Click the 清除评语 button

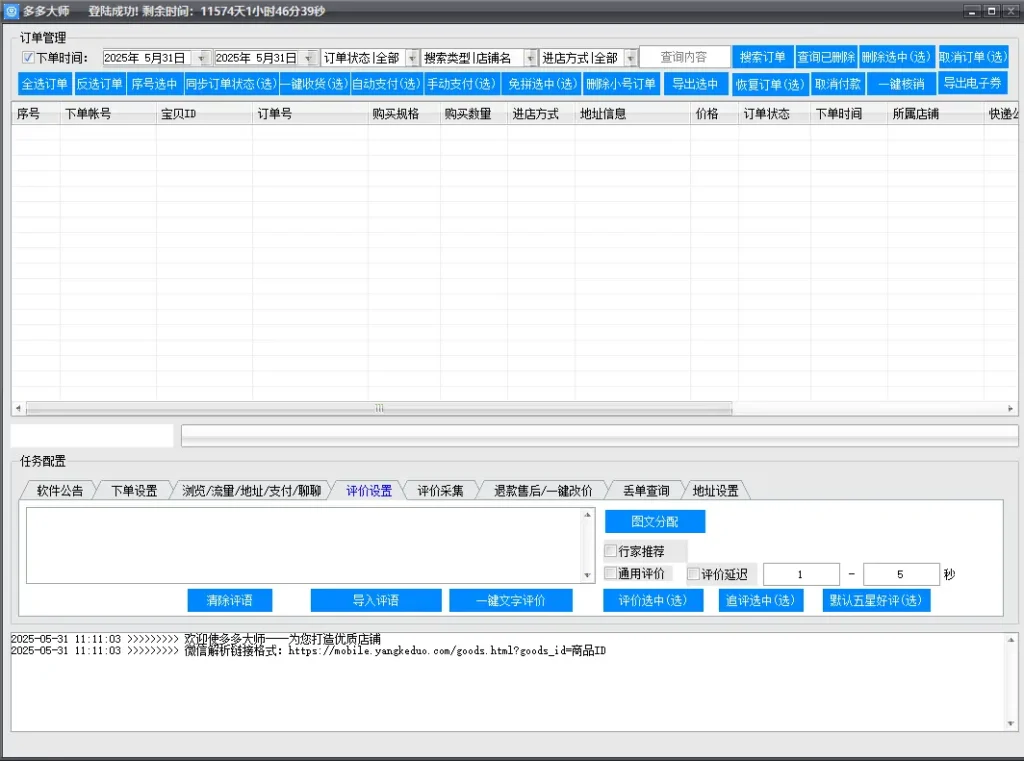point(230,600)
